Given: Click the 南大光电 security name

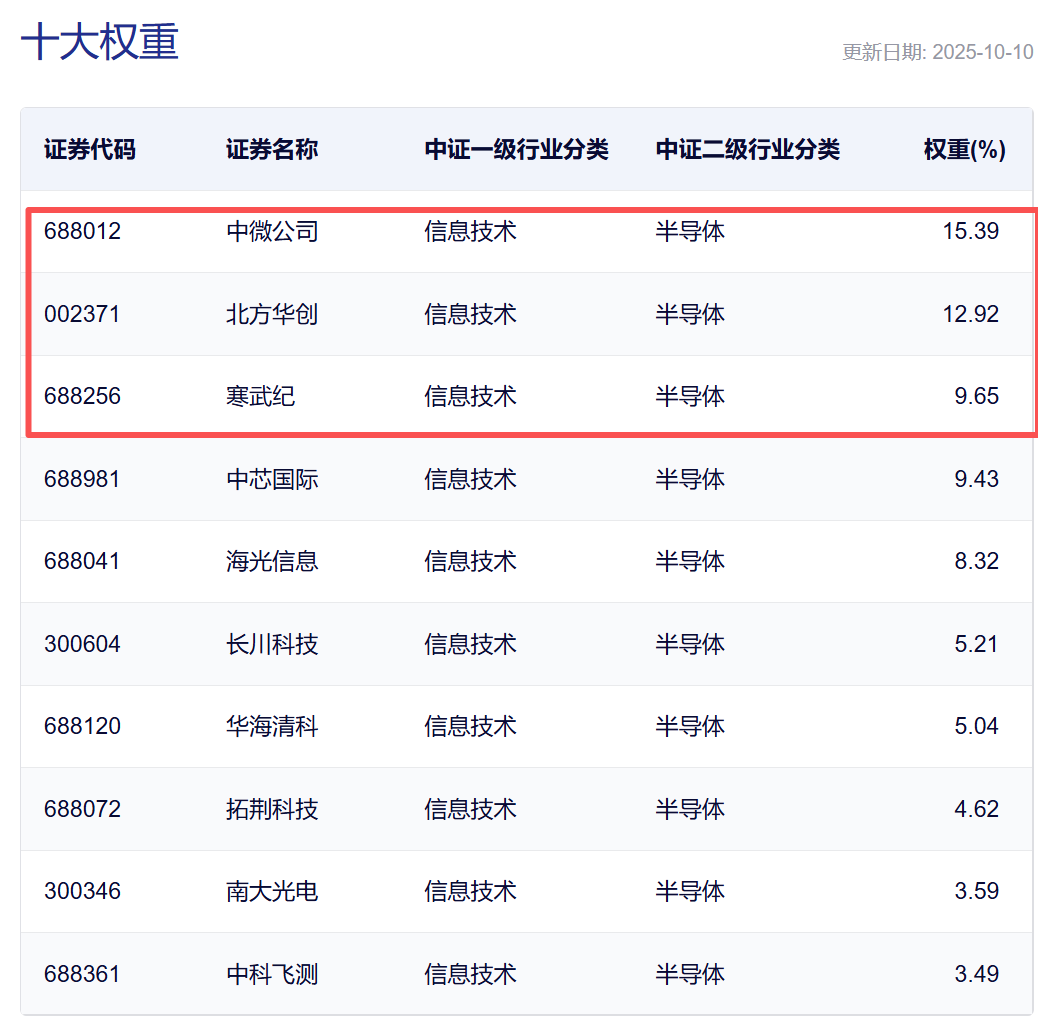Looking at the screenshot, I should tap(272, 891).
